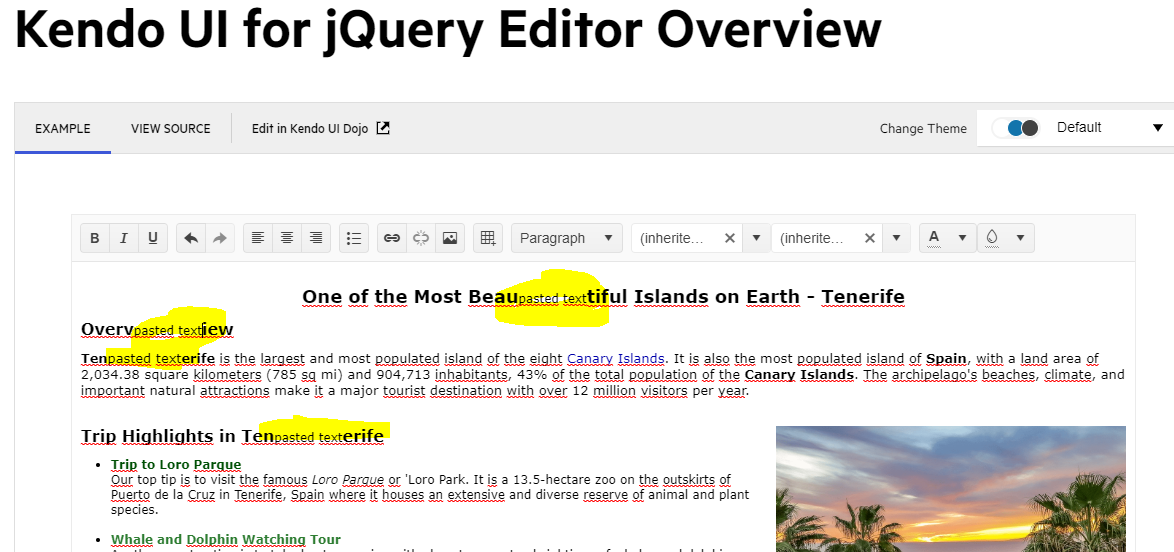Switch to the EXAMPLE tab
Image resolution: width=1174 pixels, height=552 pixels.
[63, 128]
